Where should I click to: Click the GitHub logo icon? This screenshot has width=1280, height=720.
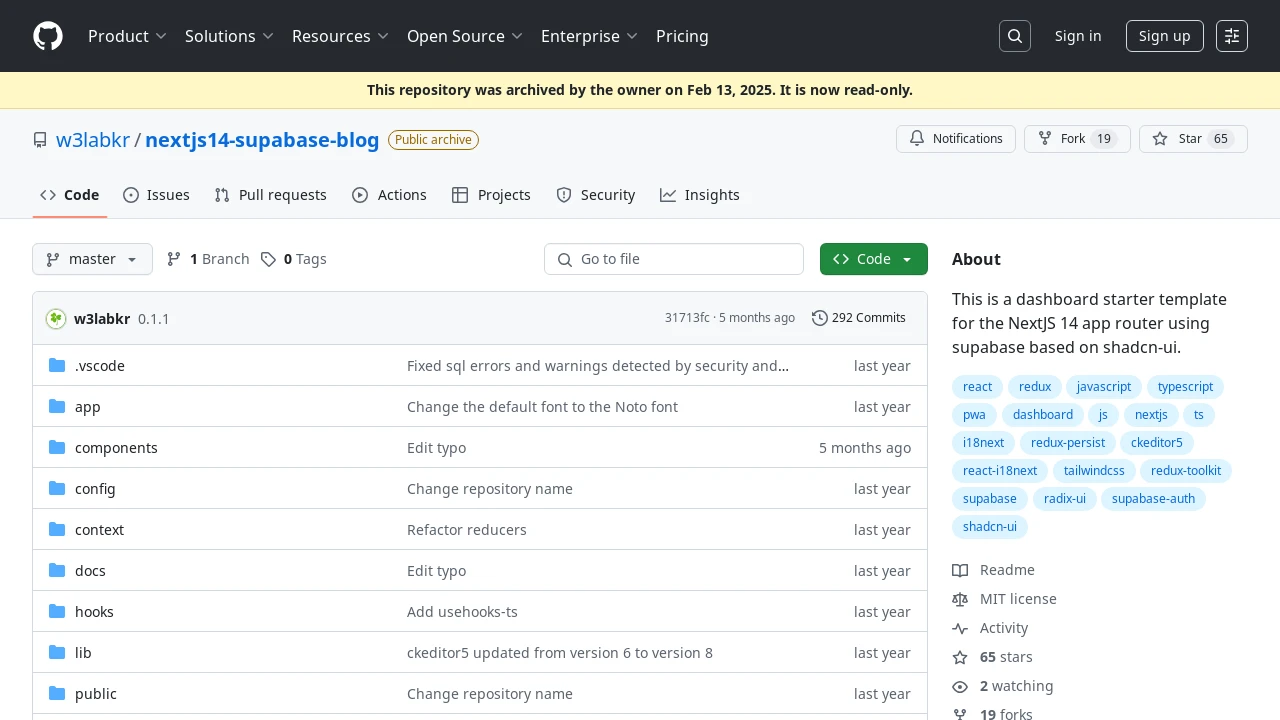point(48,36)
